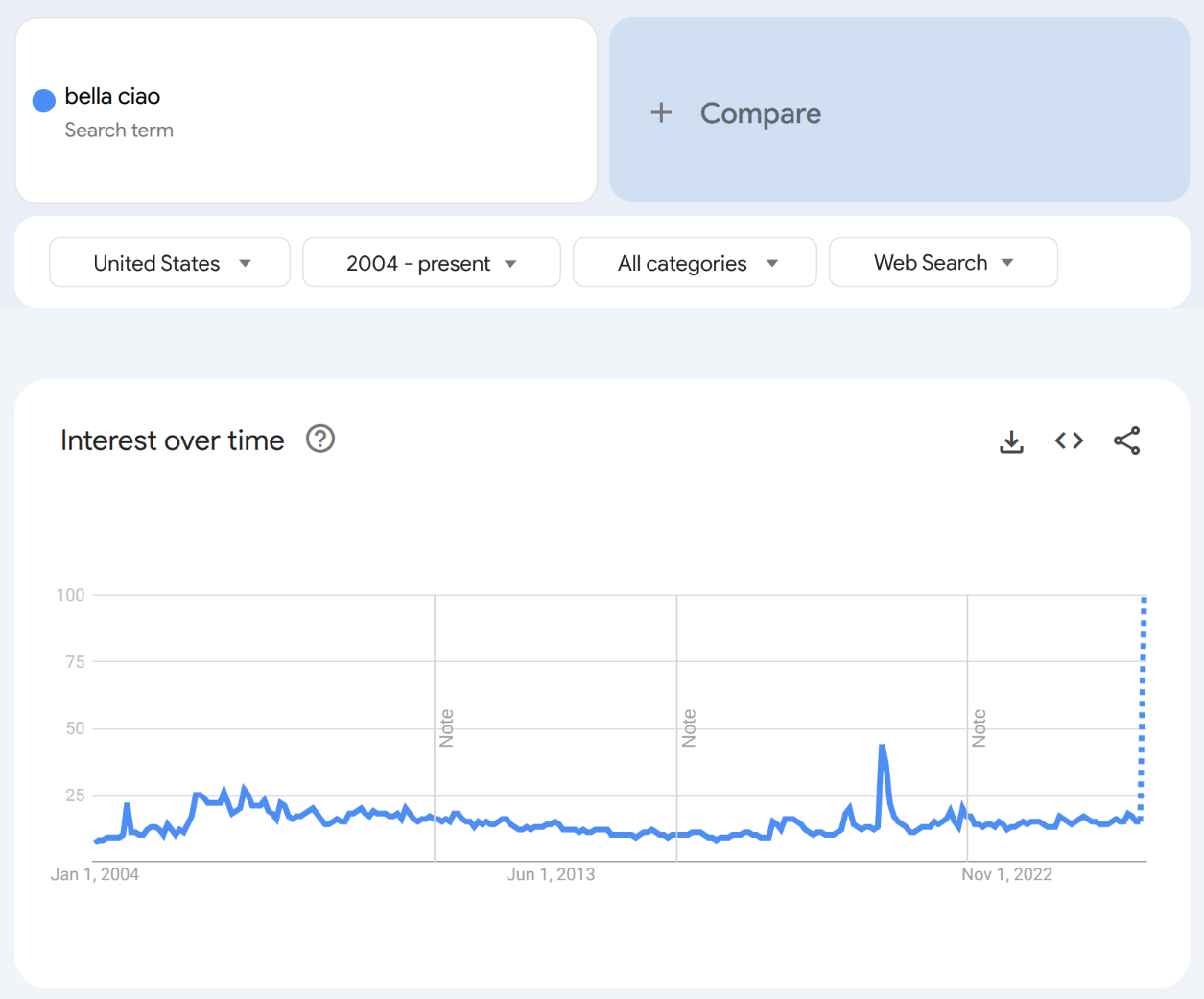
Task: Click the dotted line at chart's right end
Action: coord(1143,710)
